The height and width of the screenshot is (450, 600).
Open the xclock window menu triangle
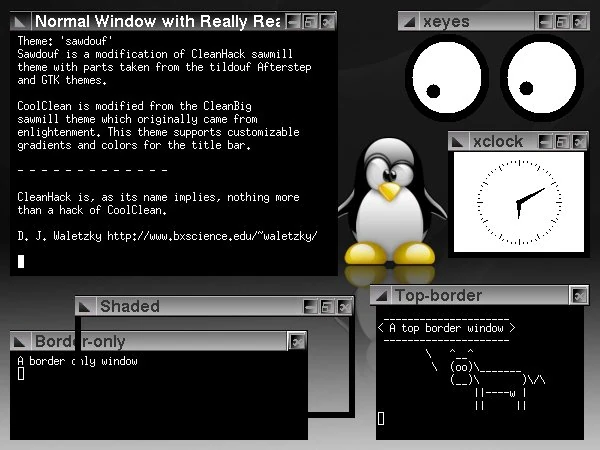pyautogui.click(x=458, y=142)
